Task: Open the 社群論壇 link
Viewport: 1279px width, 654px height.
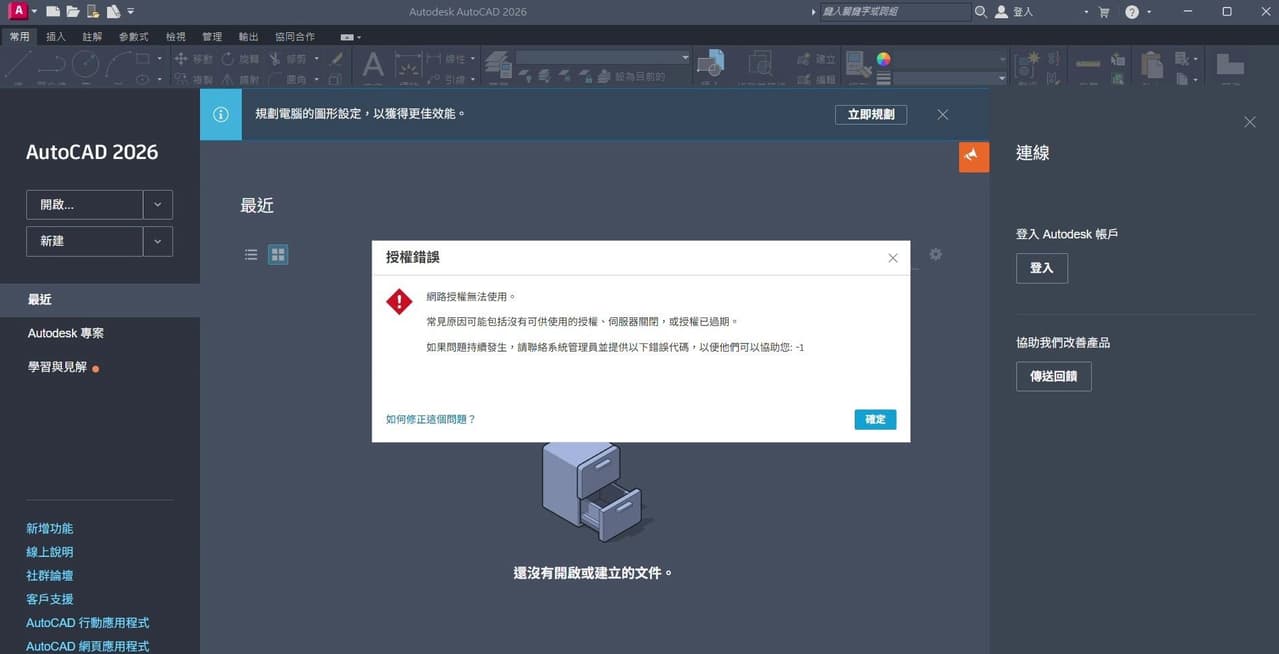Action: point(50,575)
